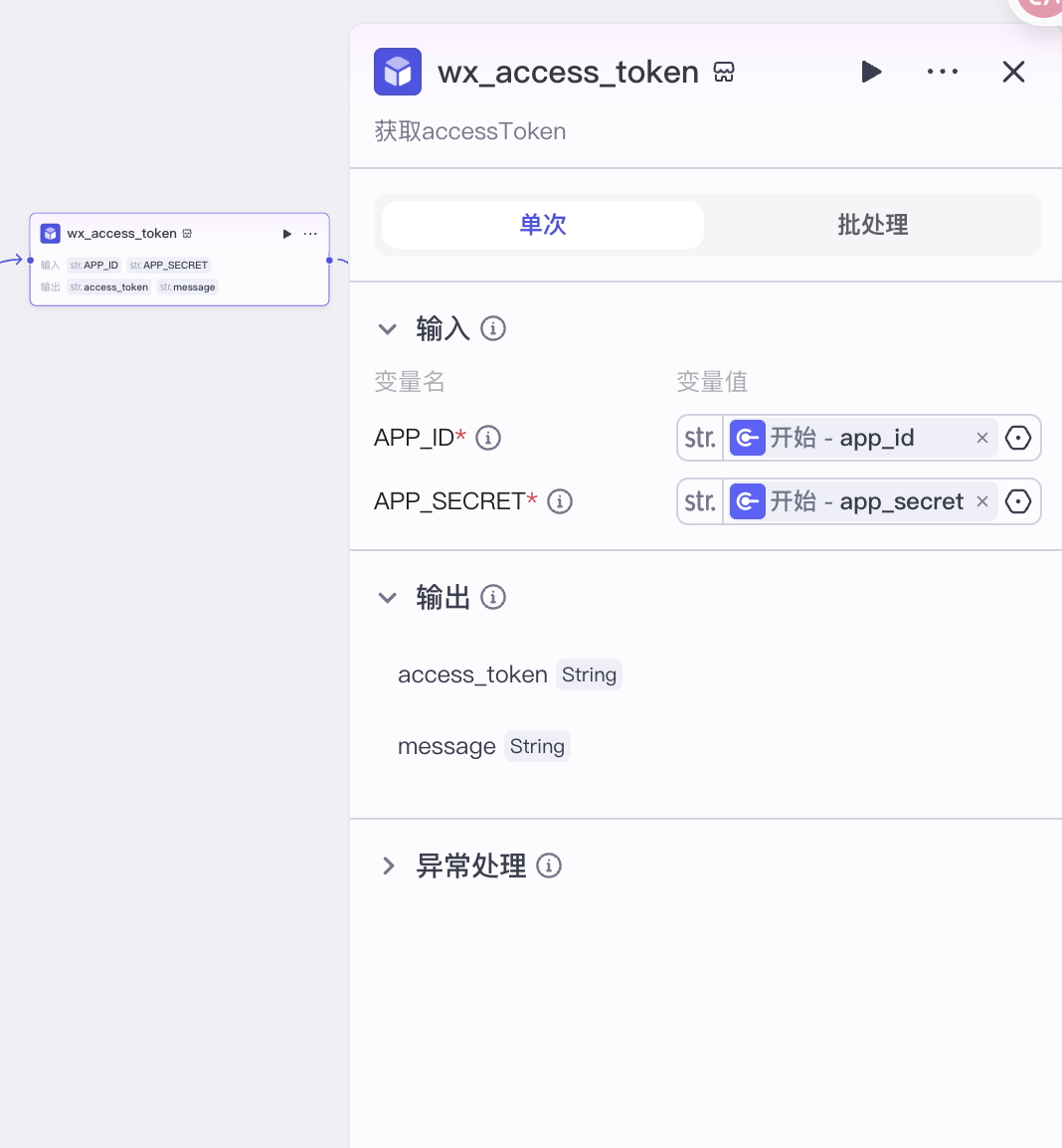Switch to the 单次 tab
Image resolution: width=1062 pixels, height=1148 pixels.
(x=543, y=225)
